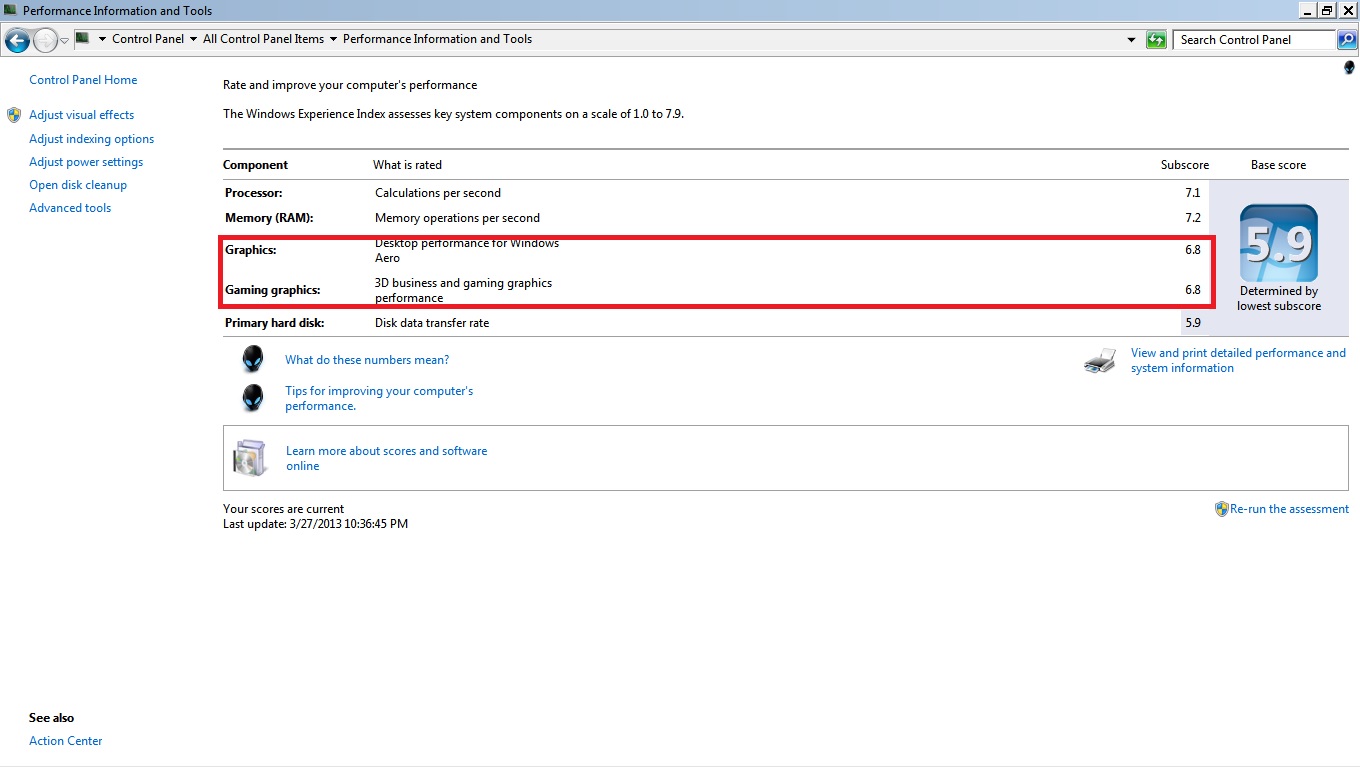
Task: Click the alien icon beside the performance tips link
Action: [253, 398]
